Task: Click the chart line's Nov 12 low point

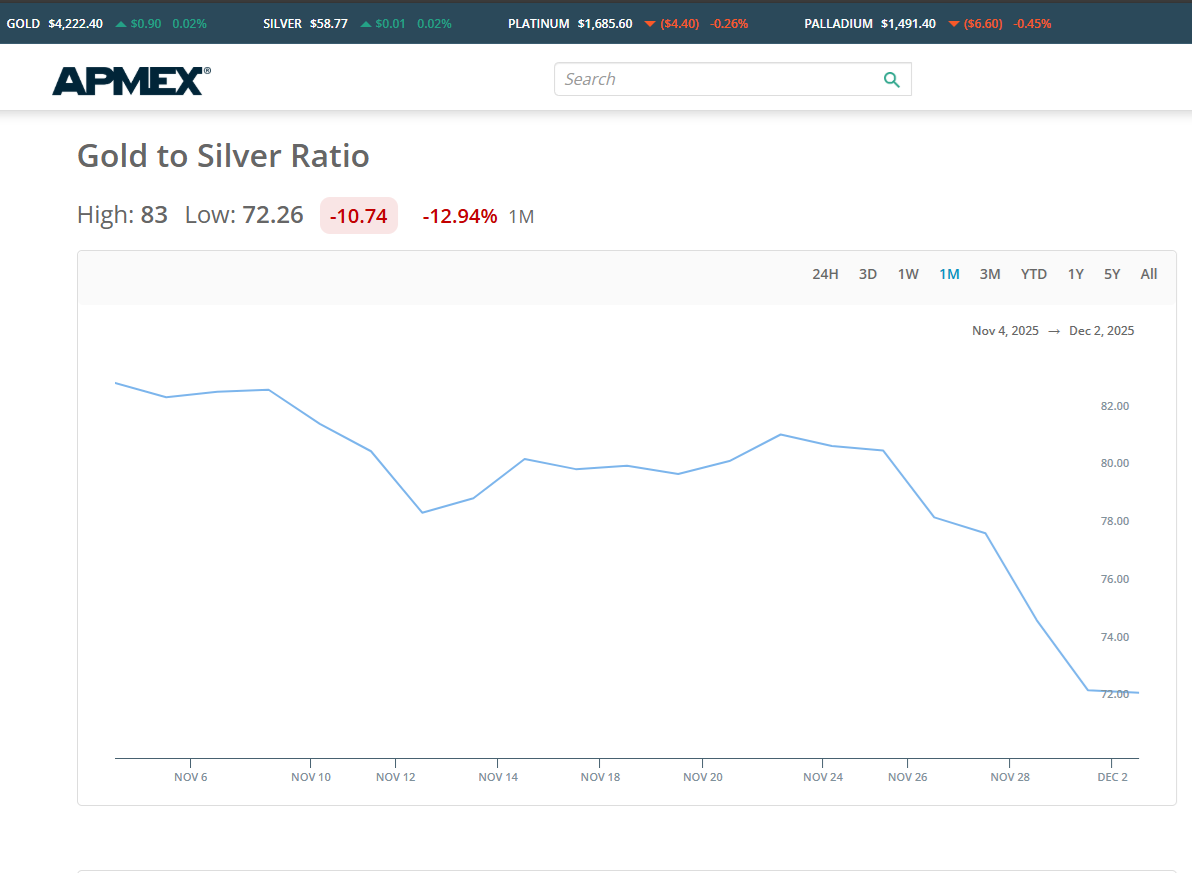Action: (x=422, y=512)
